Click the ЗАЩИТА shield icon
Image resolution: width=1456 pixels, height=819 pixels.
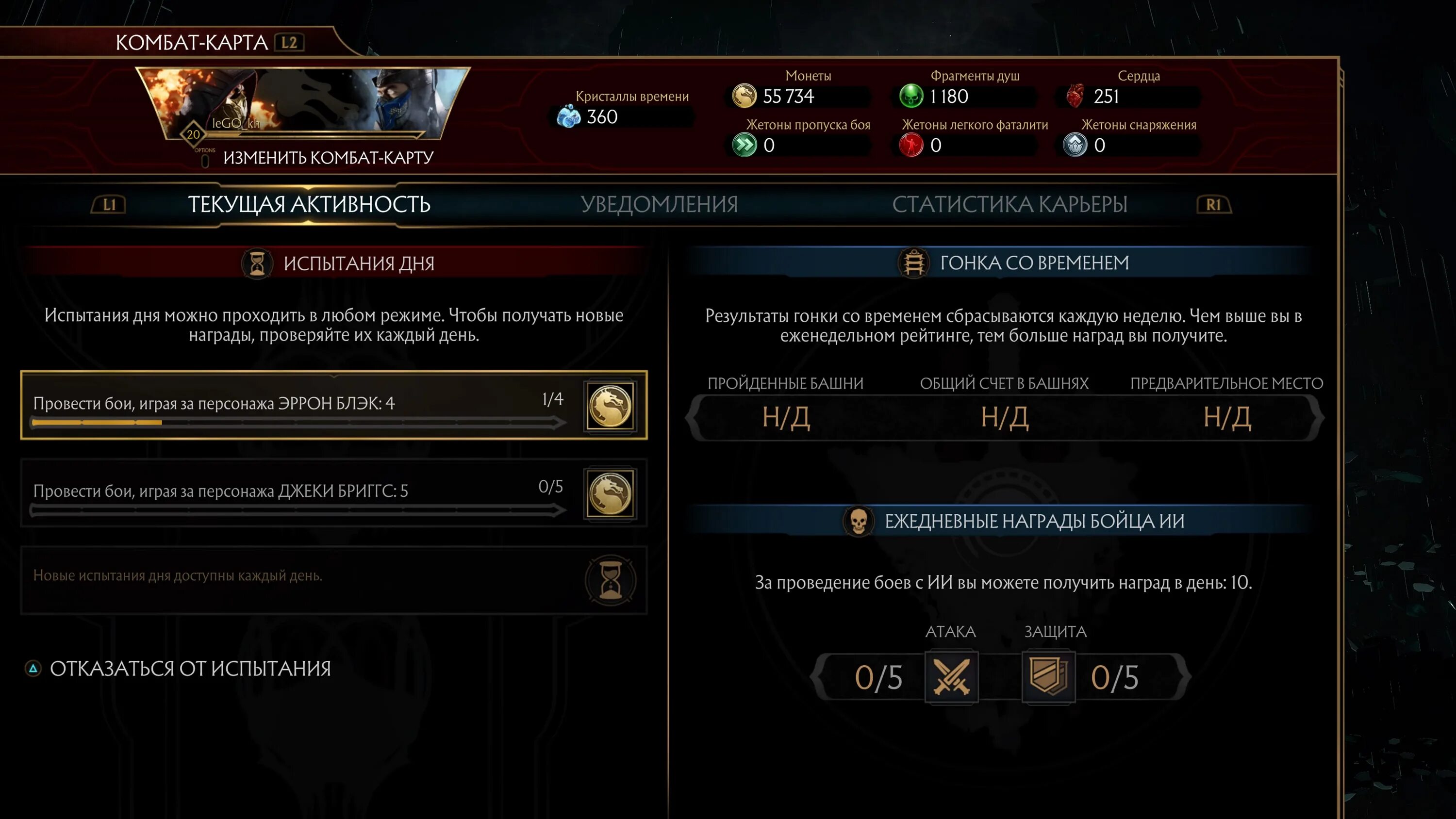click(x=1048, y=676)
